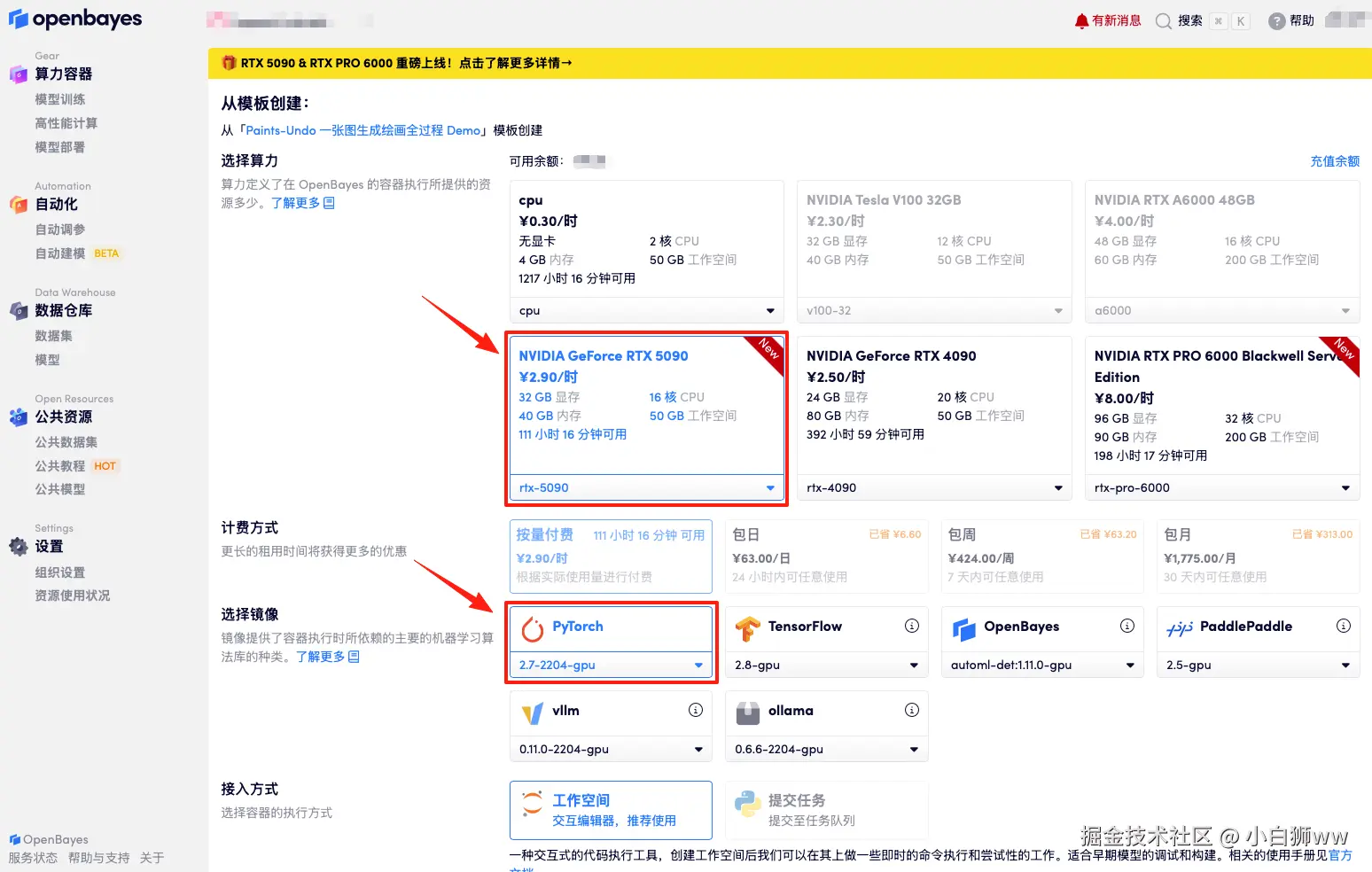Viewport: 1372px width, 872px height.
Task: Click the RTX 5090 announcement banner
Action: (790, 63)
